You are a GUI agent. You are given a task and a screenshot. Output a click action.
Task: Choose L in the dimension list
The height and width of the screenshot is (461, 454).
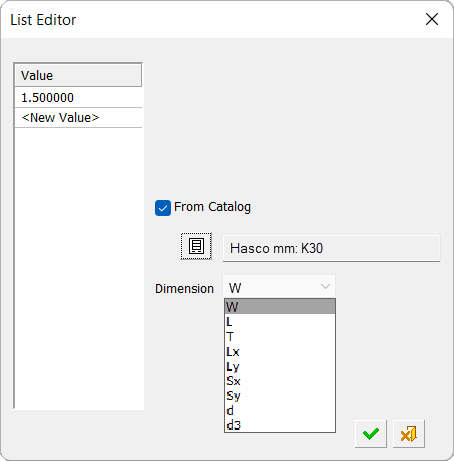tap(280, 322)
